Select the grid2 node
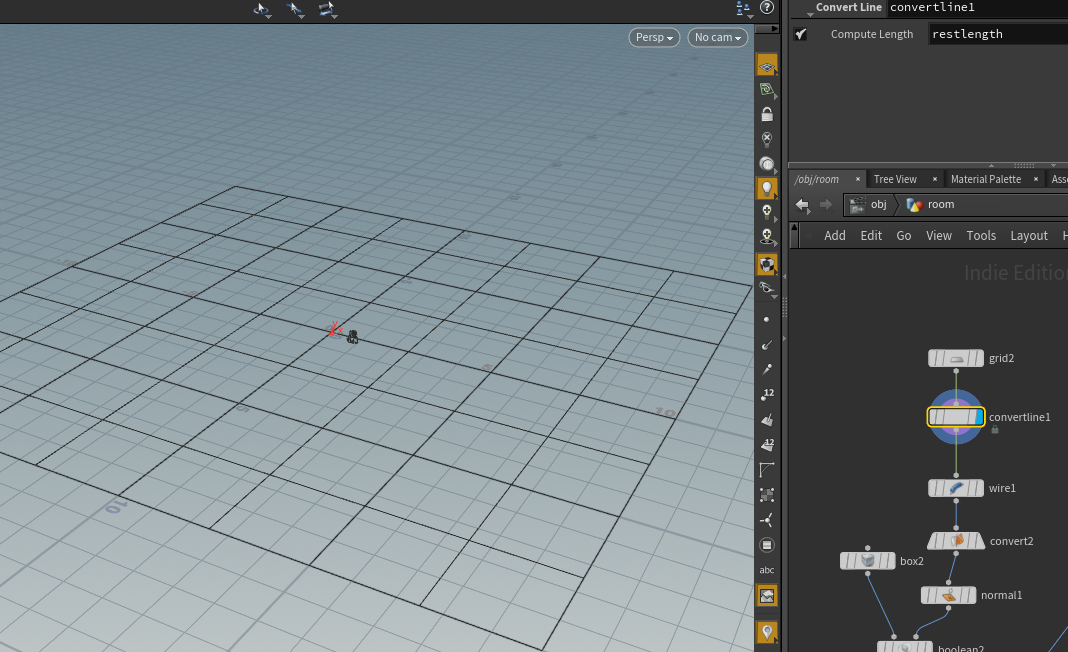Viewport: 1068px width, 652px height. click(956, 358)
